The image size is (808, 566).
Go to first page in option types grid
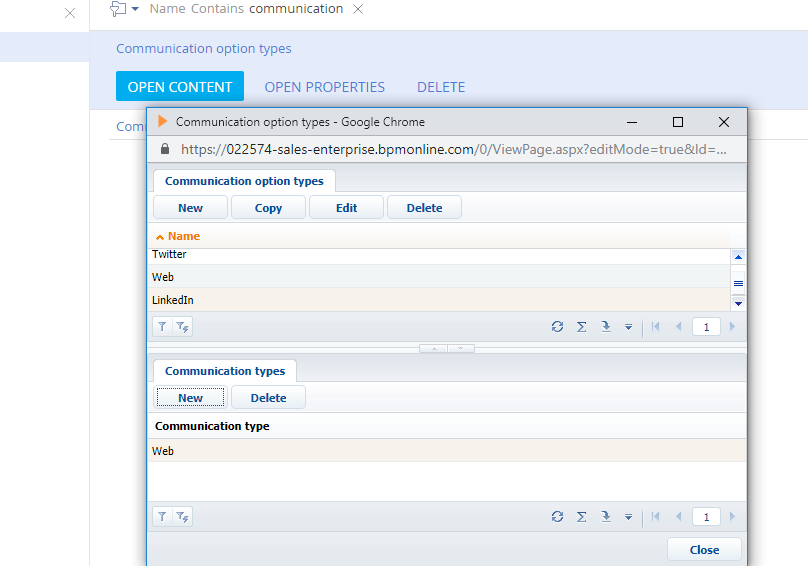pyautogui.click(x=655, y=327)
